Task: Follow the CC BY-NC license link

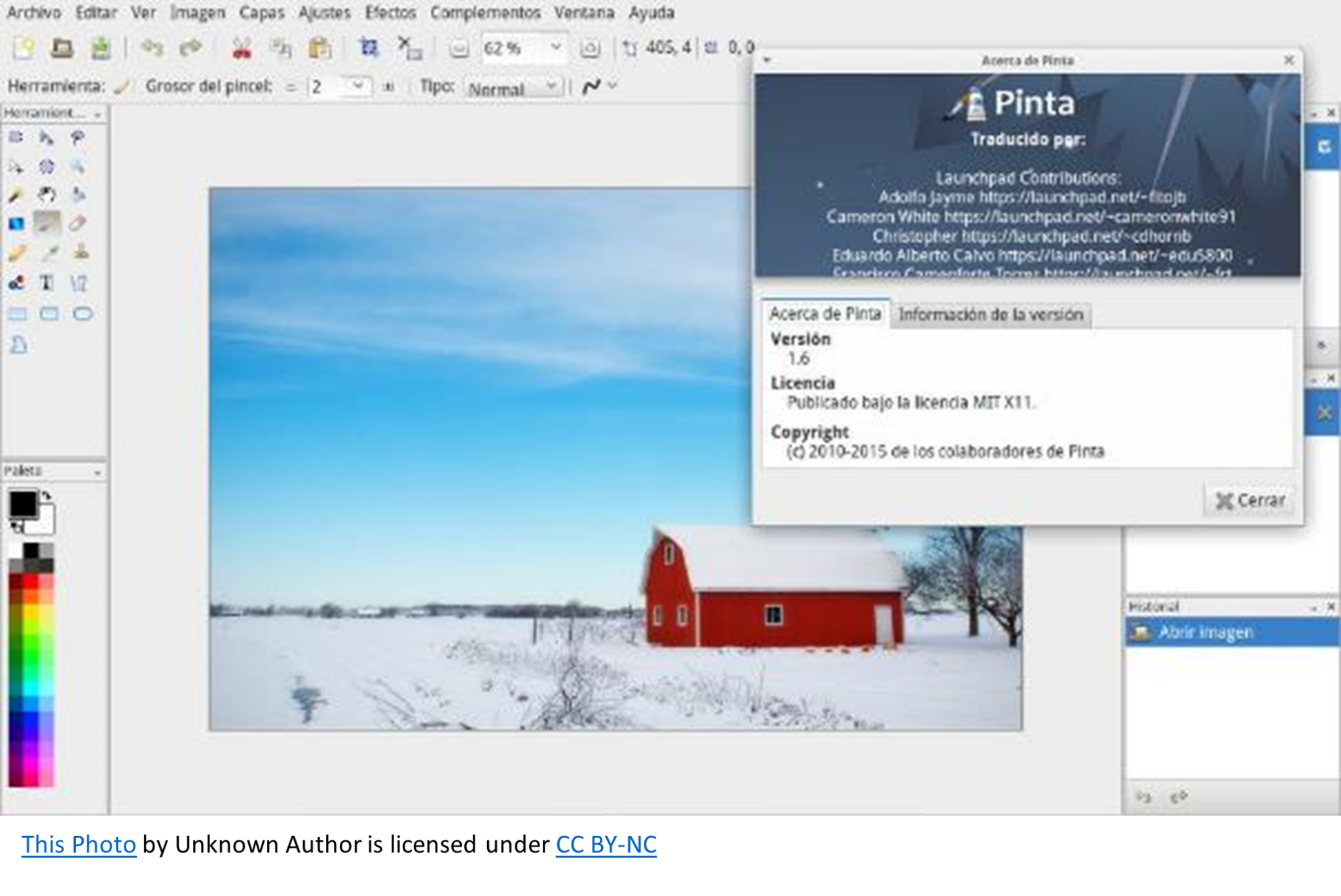Action: [x=606, y=845]
